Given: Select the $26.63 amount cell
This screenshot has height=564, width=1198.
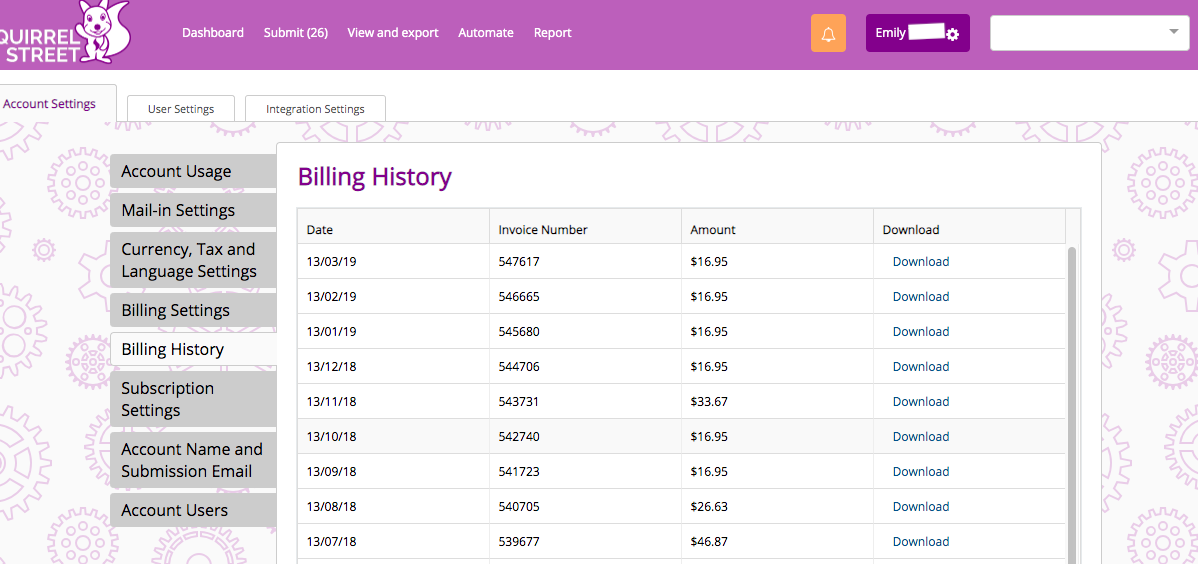Looking at the screenshot, I should 777,507.
